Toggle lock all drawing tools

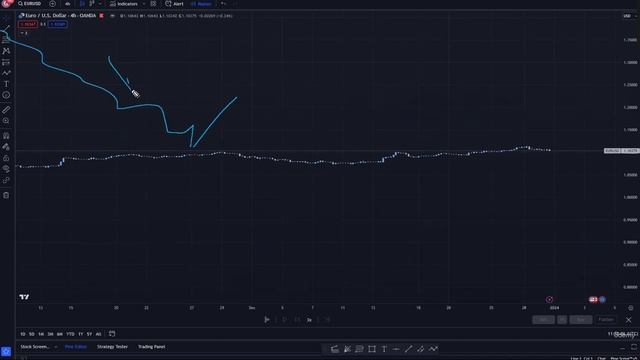[x=6, y=158]
